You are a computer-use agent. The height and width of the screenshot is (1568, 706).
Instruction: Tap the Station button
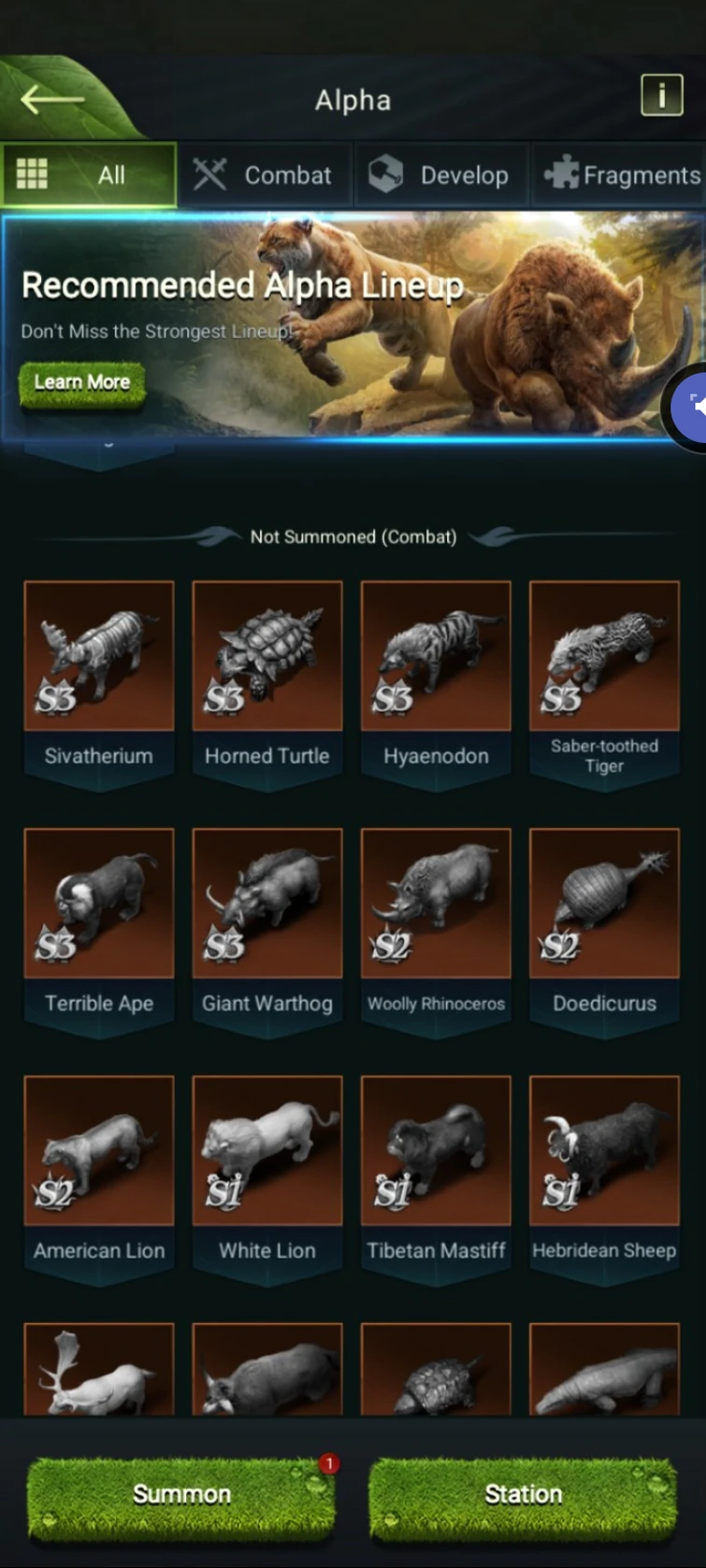tap(523, 1494)
